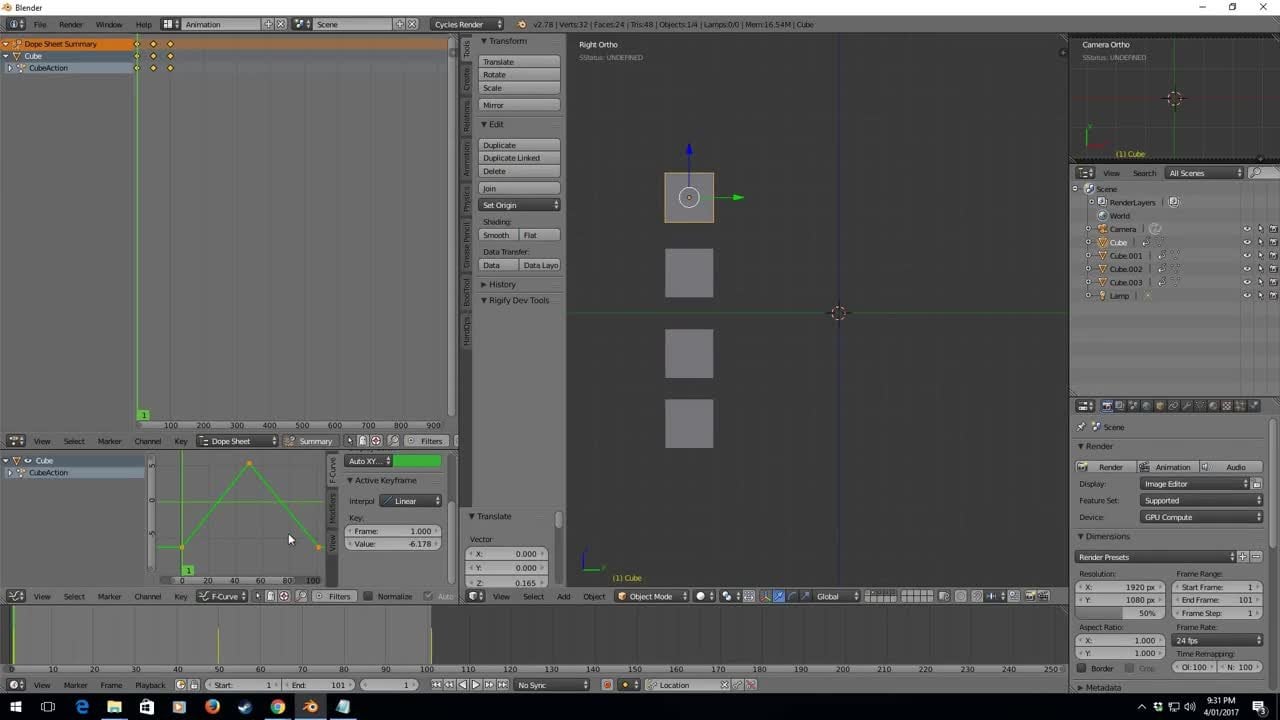
Task: Open the Render menu in top bar
Action: coord(71,24)
